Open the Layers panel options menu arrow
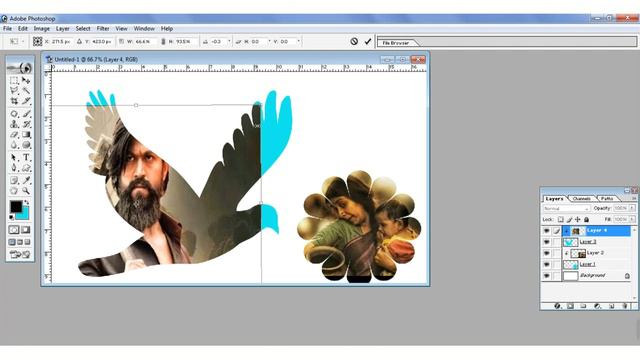640x360 pixels. tap(634, 198)
